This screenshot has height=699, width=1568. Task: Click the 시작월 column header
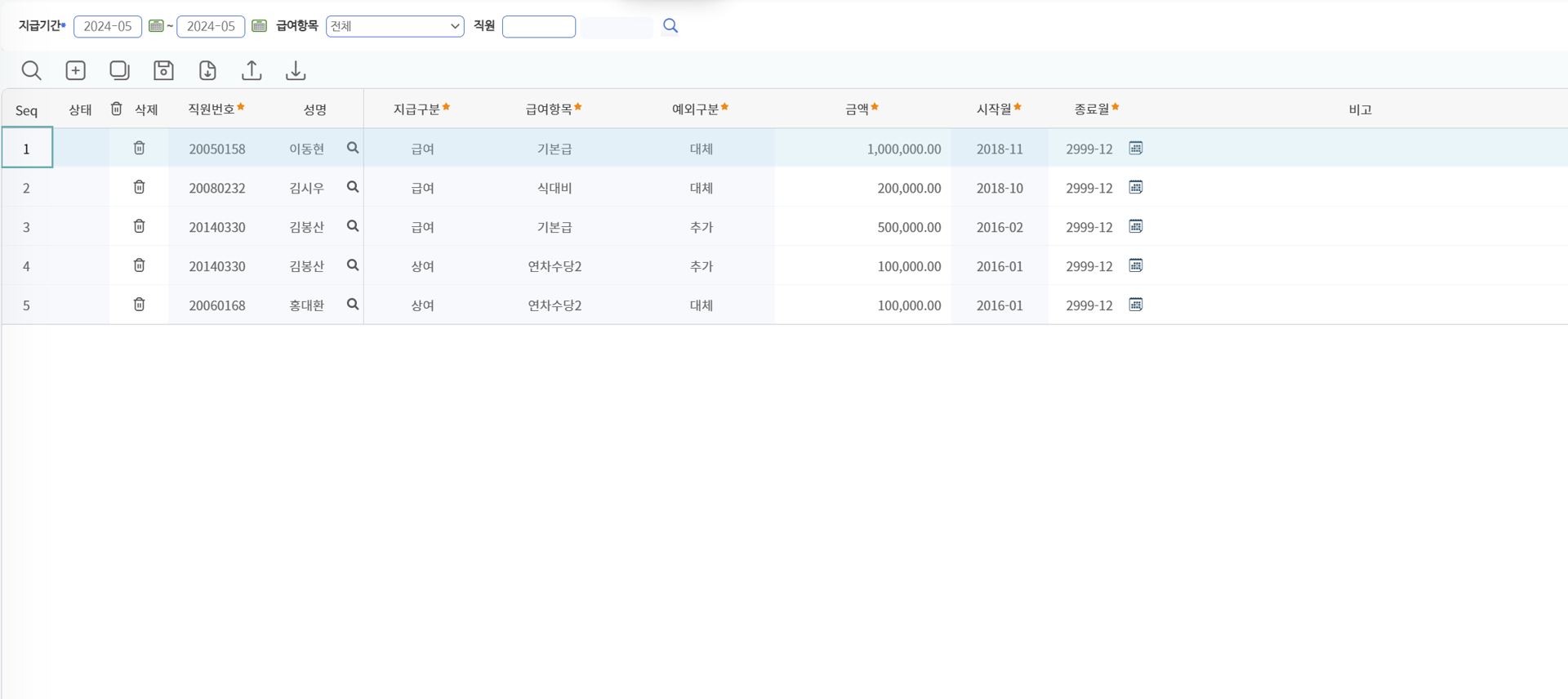pos(999,109)
